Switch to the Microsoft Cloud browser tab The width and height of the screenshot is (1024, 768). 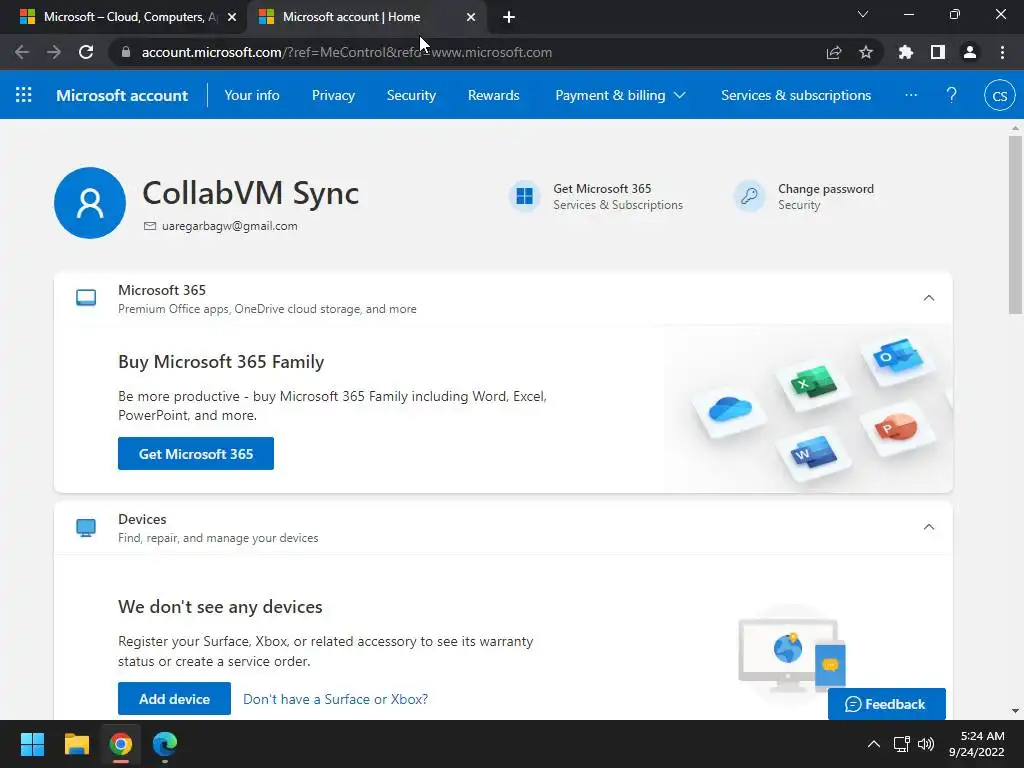pyautogui.click(x=125, y=17)
